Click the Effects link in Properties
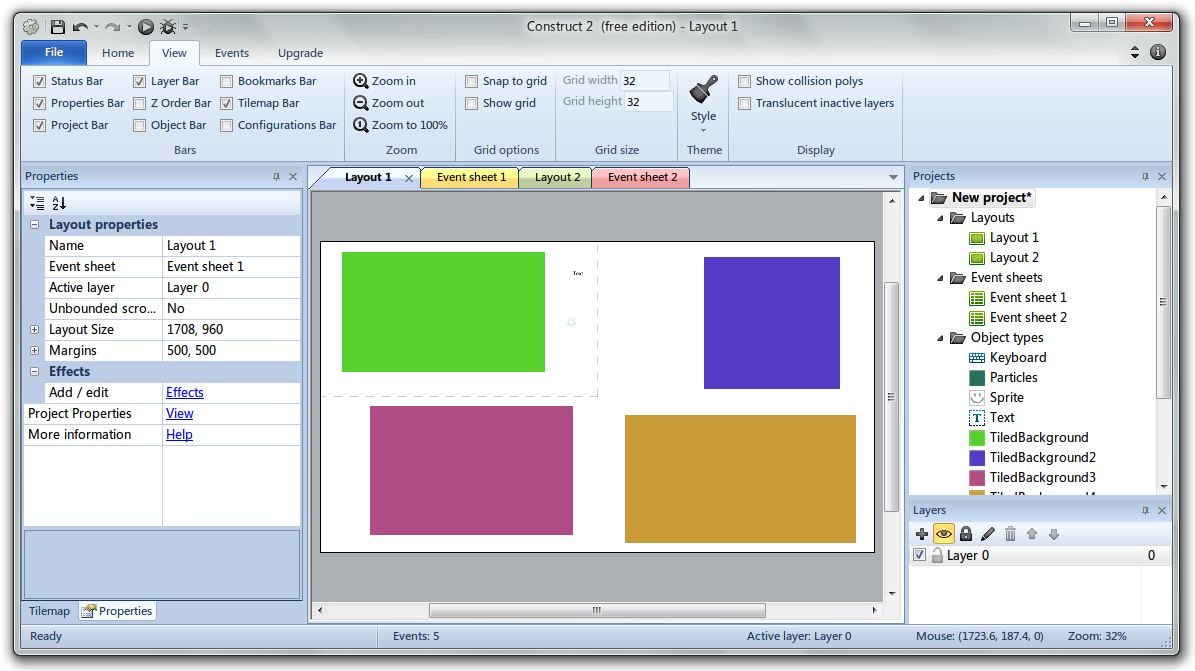The image size is (1195, 671). coord(184,392)
